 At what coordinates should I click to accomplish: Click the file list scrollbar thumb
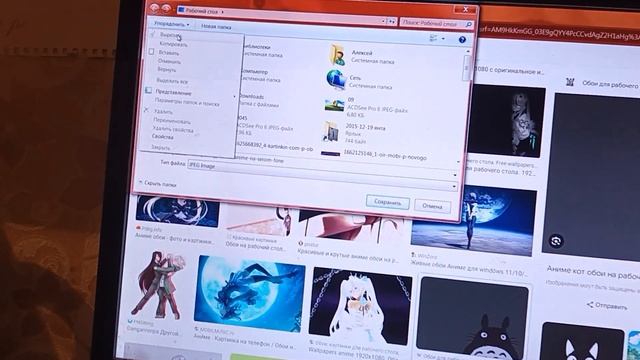[467, 69]
